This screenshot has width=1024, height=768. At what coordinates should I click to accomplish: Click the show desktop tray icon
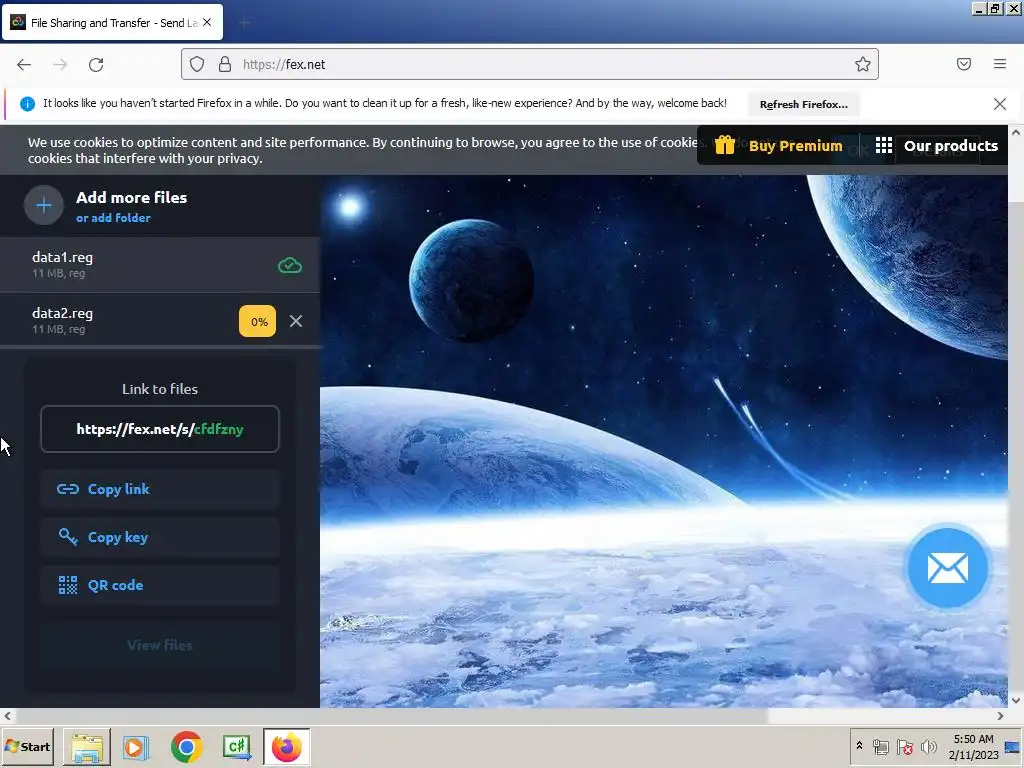(1013, 746)
